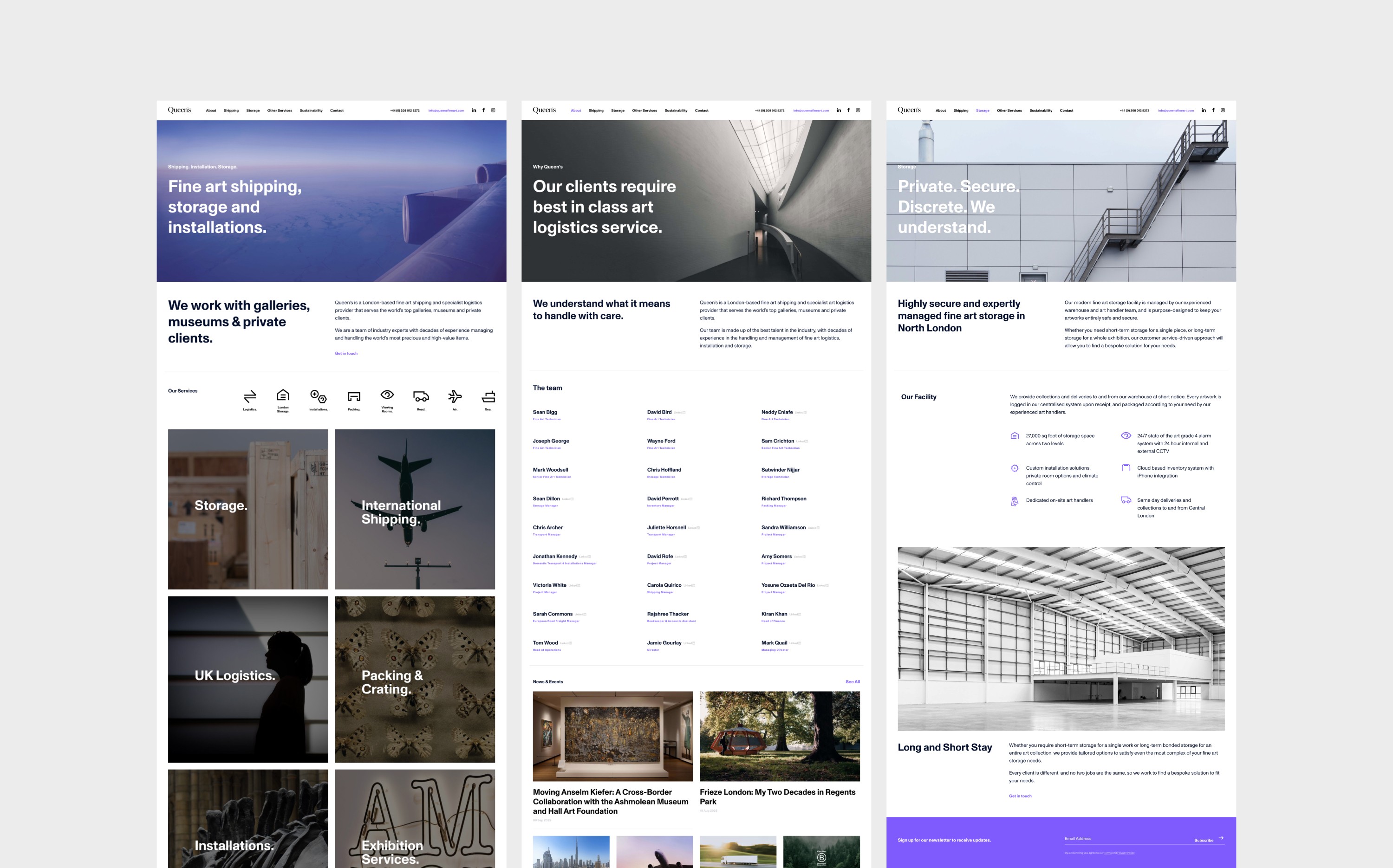The width and height of the screenshot is (1393, 868).
Task: Open Sustainability menu in left page navigation
Action: coord(311,111)
